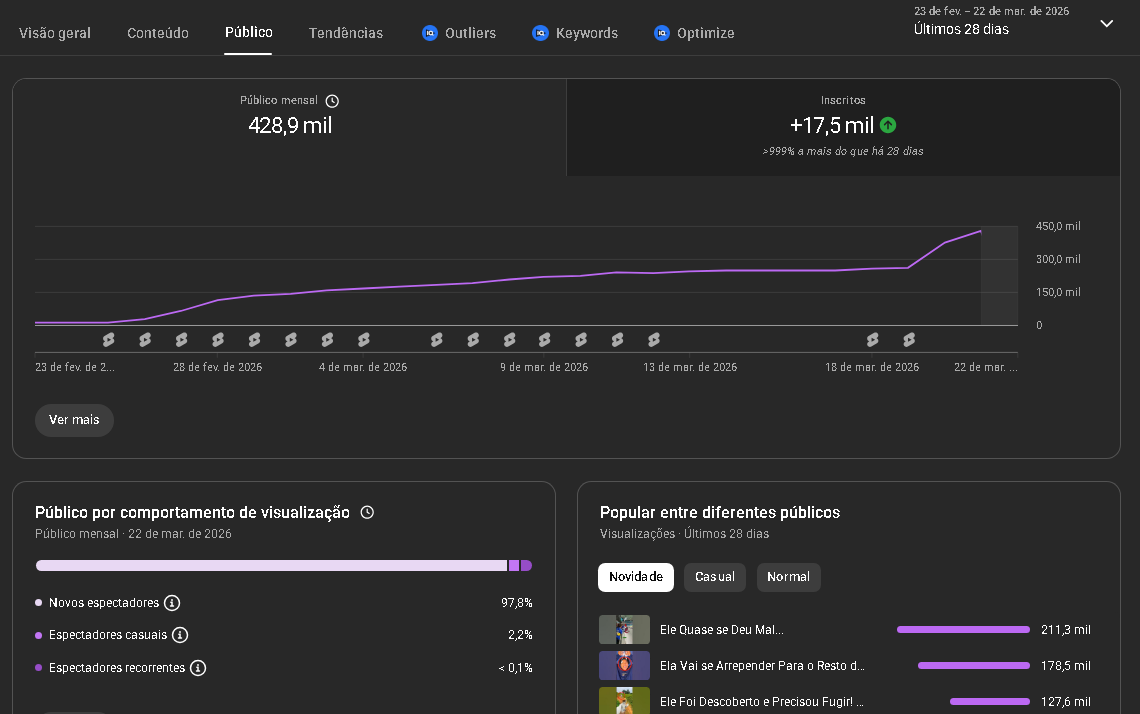Switch to the Visão geral tab

[55, 33]
